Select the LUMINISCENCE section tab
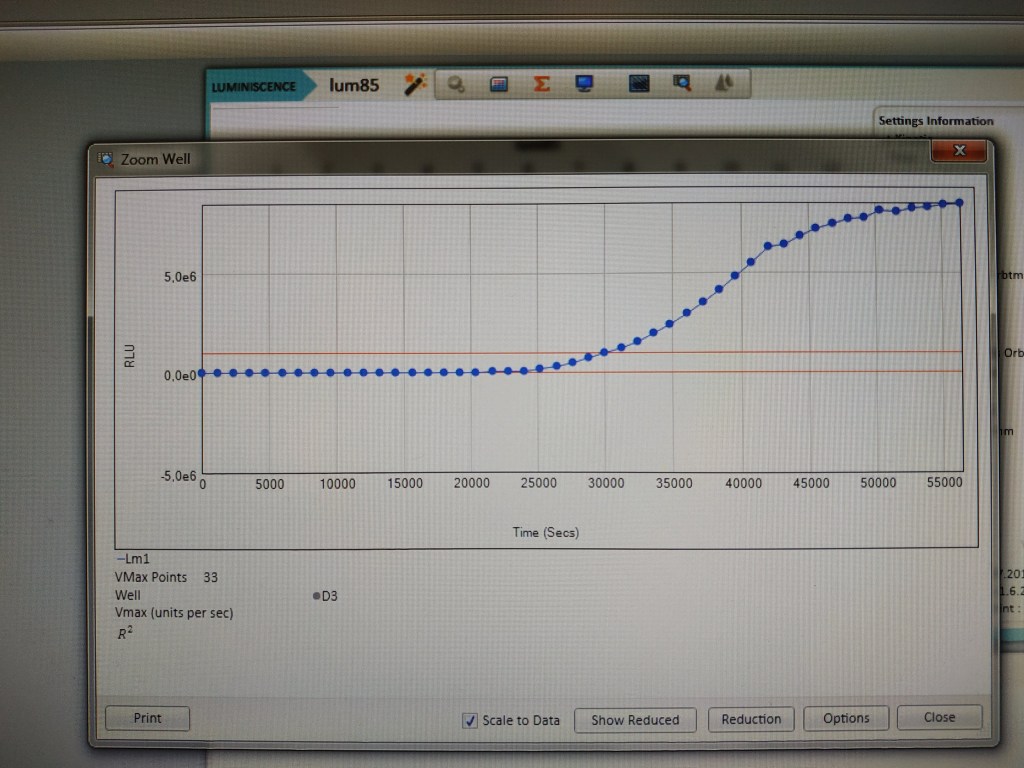 (254, 86)
